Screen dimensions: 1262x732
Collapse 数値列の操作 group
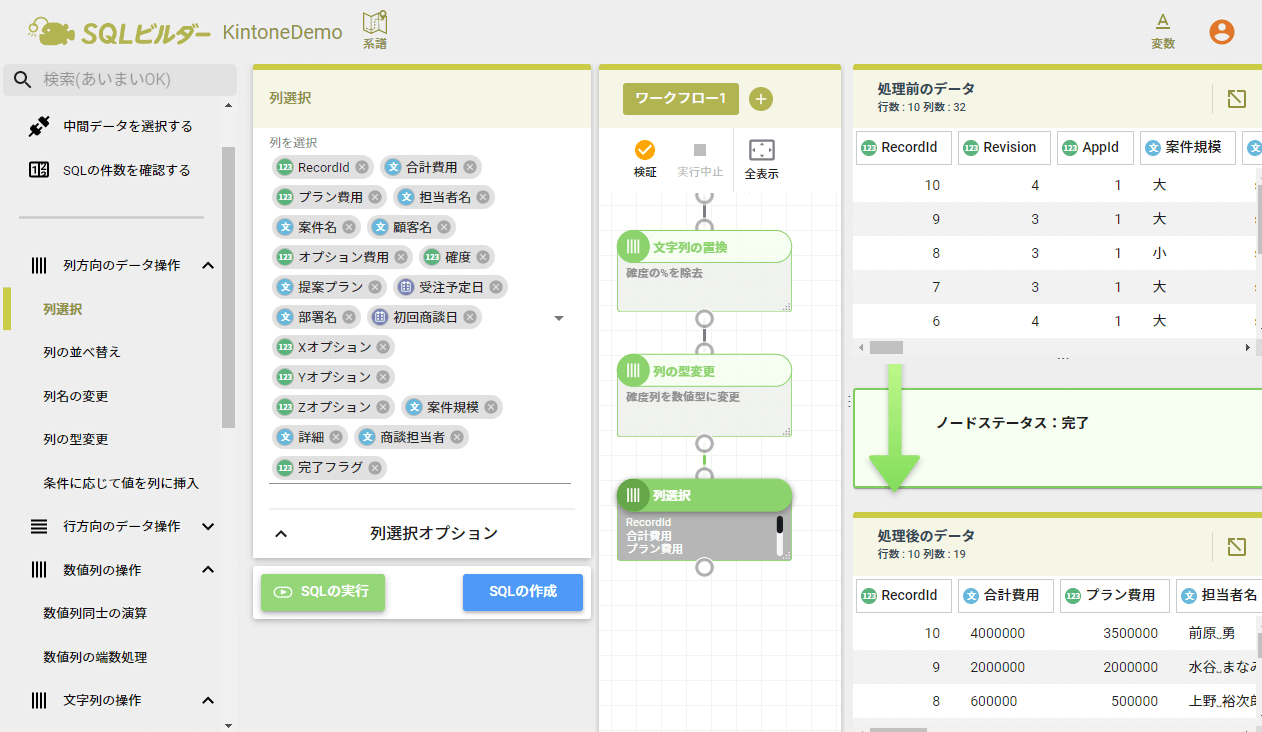coord(208,570)
